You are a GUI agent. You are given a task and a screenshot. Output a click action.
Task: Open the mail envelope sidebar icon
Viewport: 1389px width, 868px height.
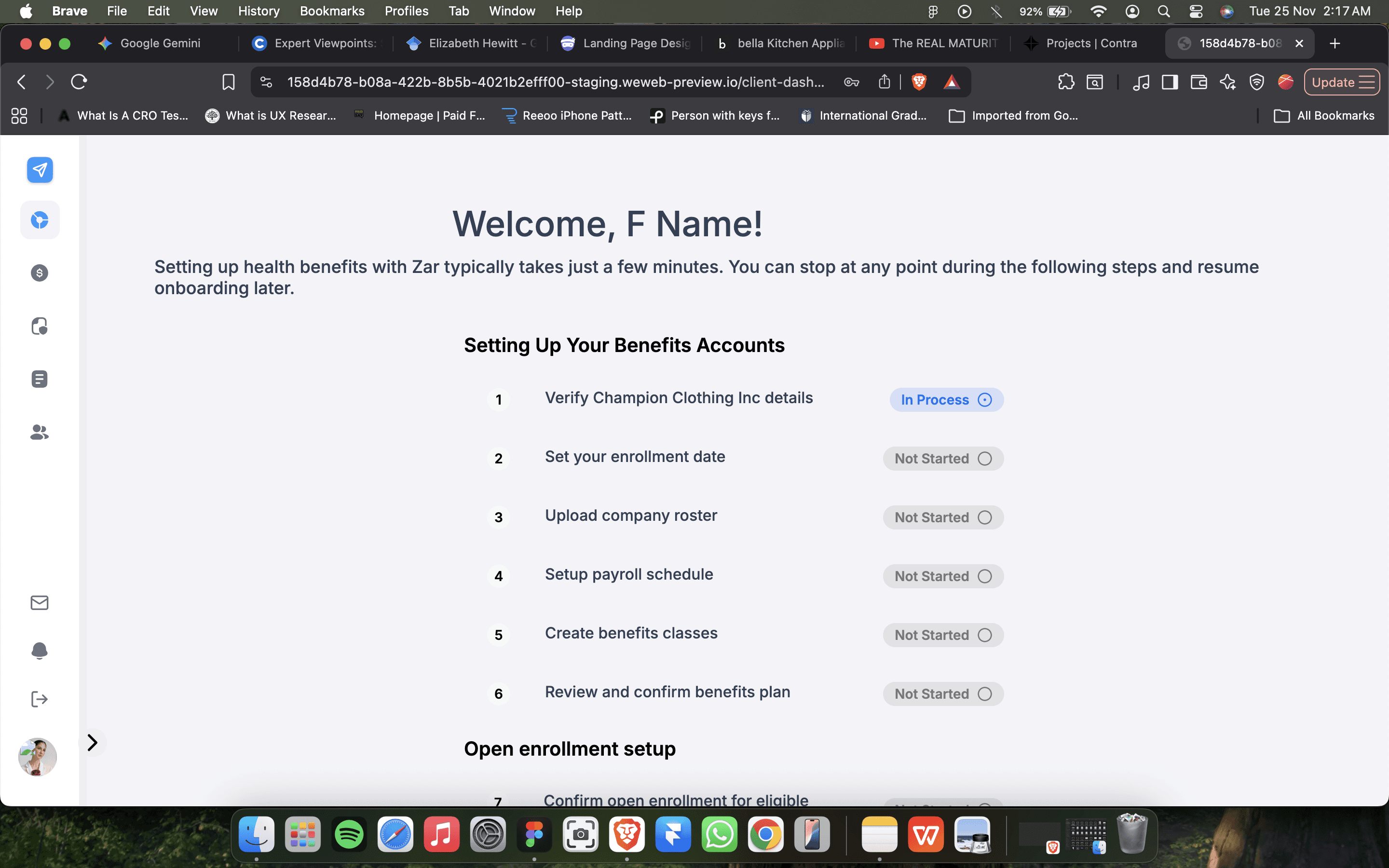coord(40,602)
